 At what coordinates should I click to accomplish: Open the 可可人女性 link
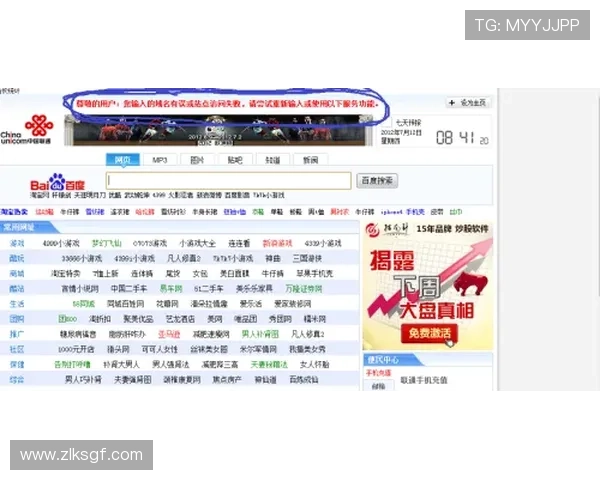tap(160, 349)
